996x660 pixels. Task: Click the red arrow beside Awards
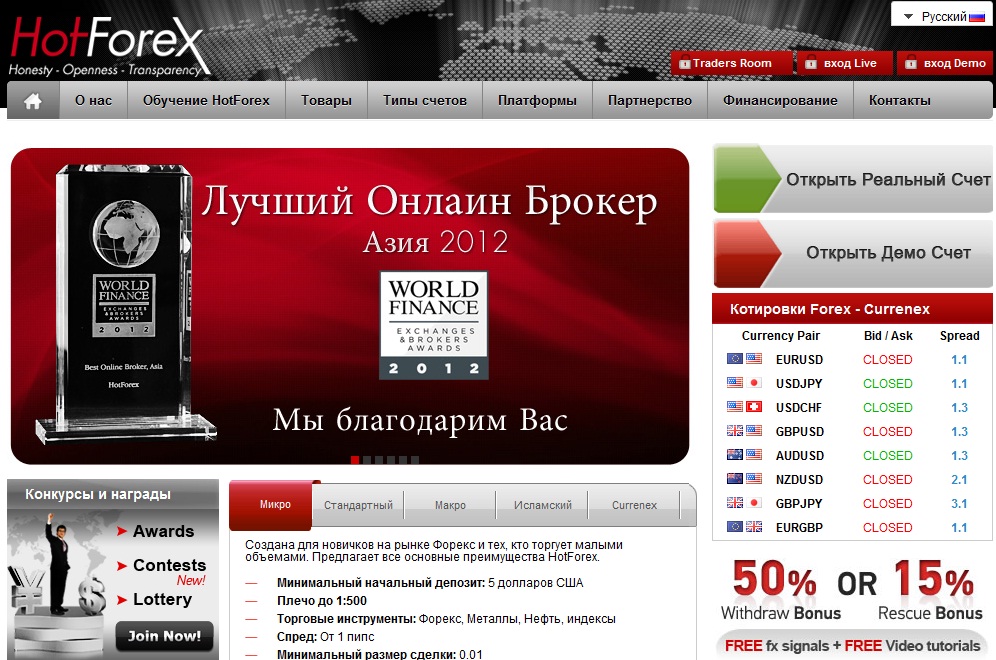pyautogui.click(x=122, y=532)
